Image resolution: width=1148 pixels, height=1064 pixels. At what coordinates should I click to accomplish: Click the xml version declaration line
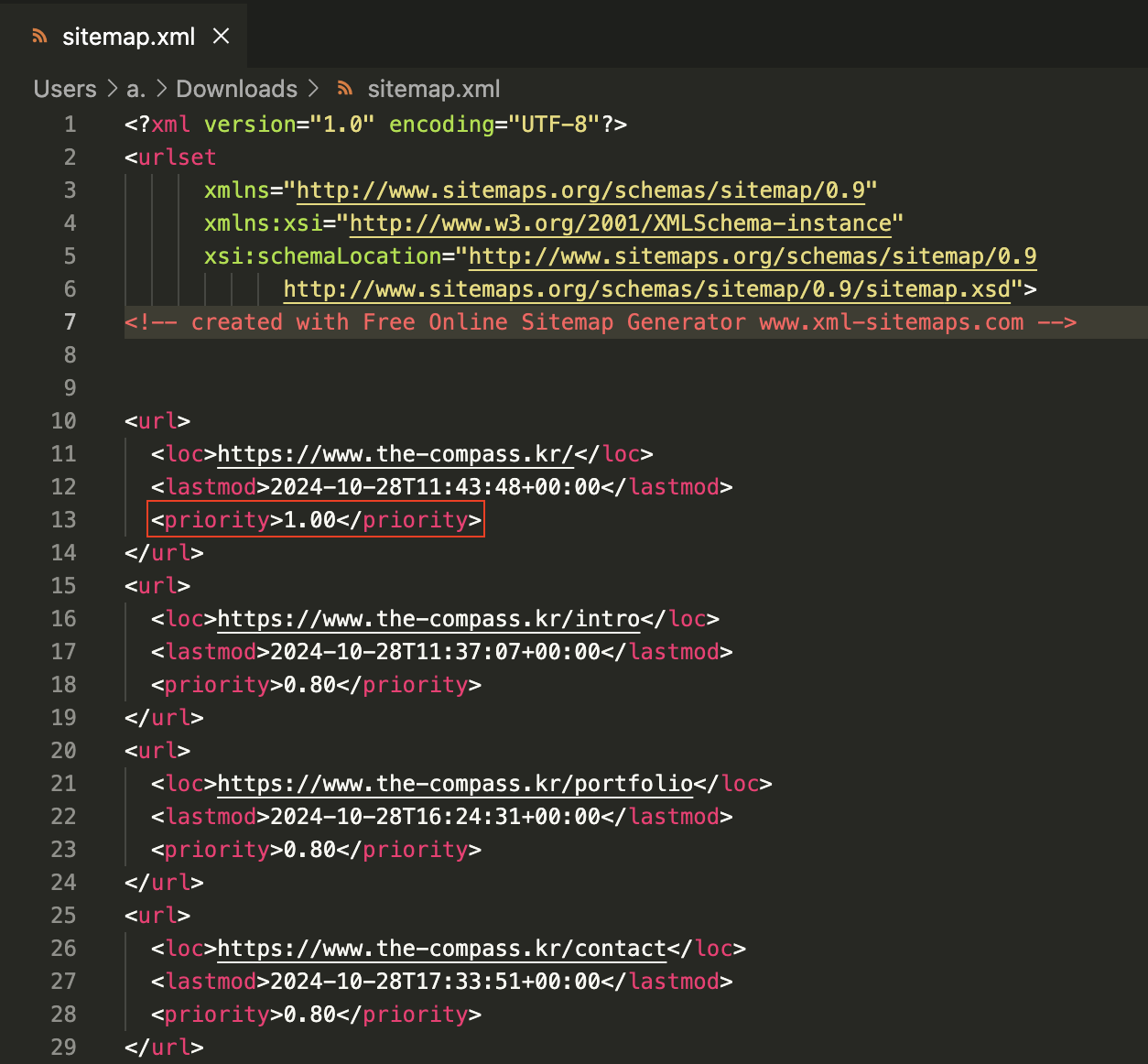(x=375, y=125)
